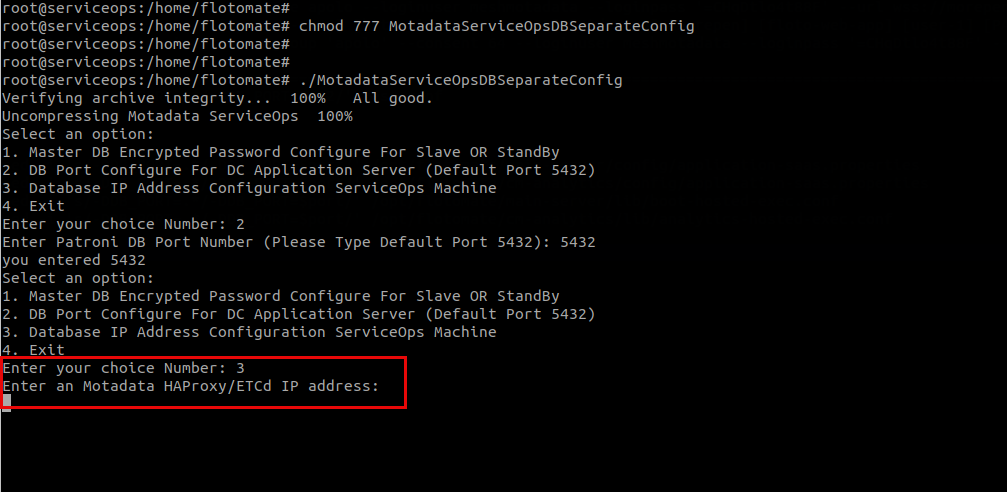Click the 'Uncompressing Motadata ServiceOps' line
1007x492 pixels.
(177, 116)
